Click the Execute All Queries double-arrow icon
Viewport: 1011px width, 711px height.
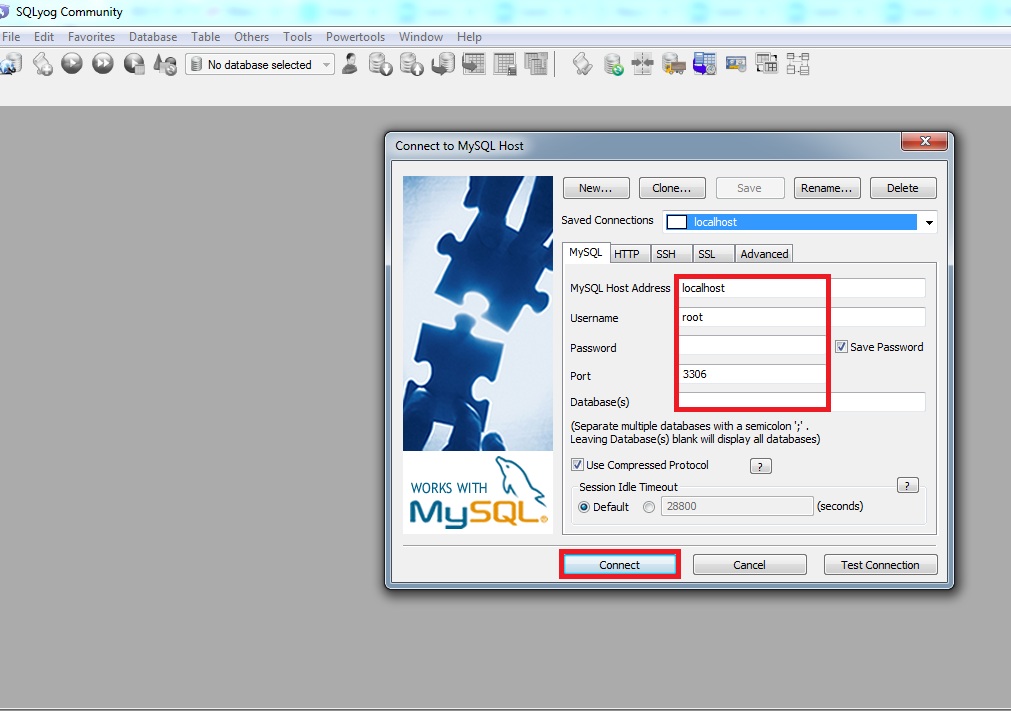[x=102, y=64]
